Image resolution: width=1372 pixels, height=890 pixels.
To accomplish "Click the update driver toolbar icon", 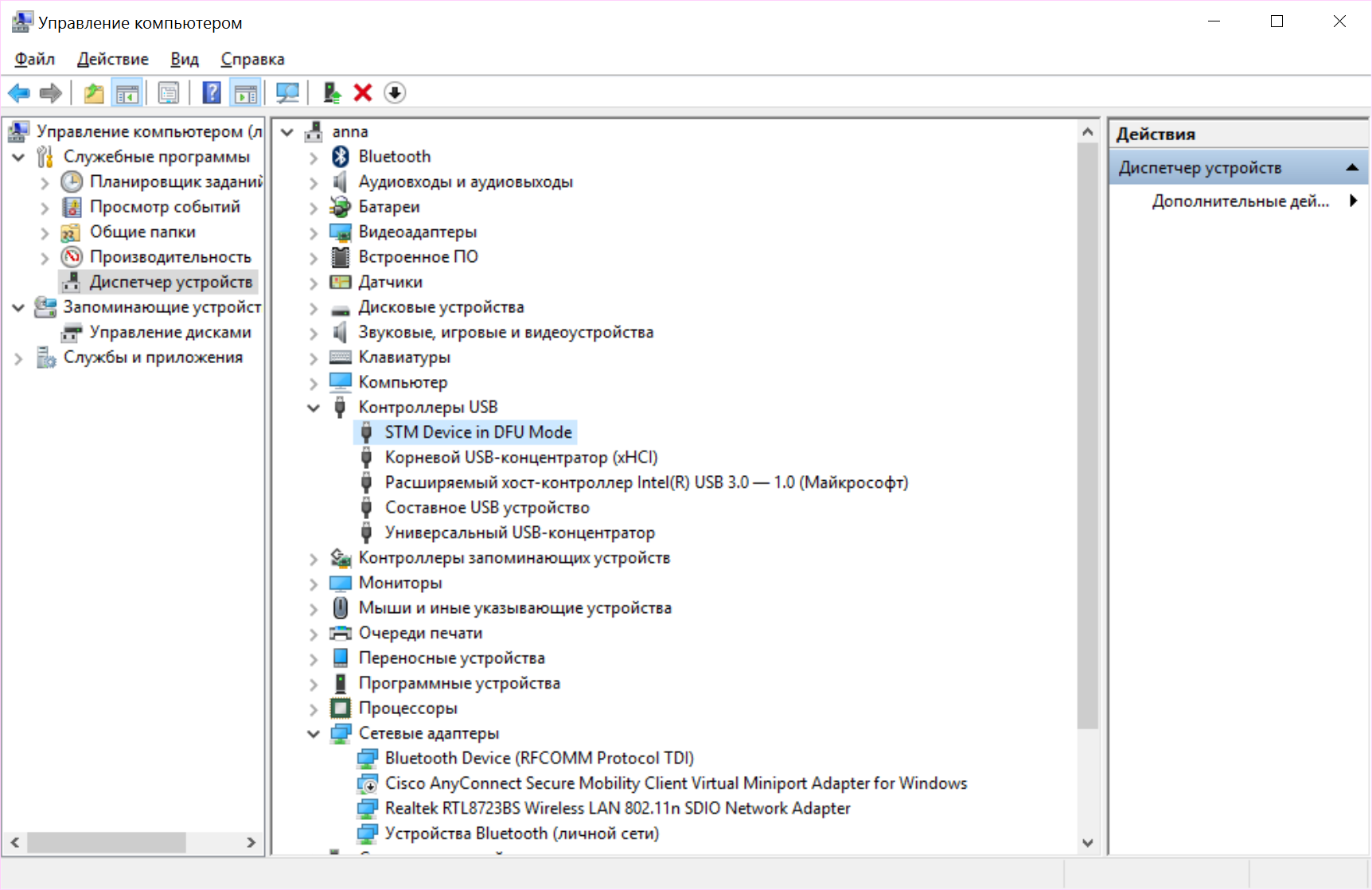I will 332,93.
